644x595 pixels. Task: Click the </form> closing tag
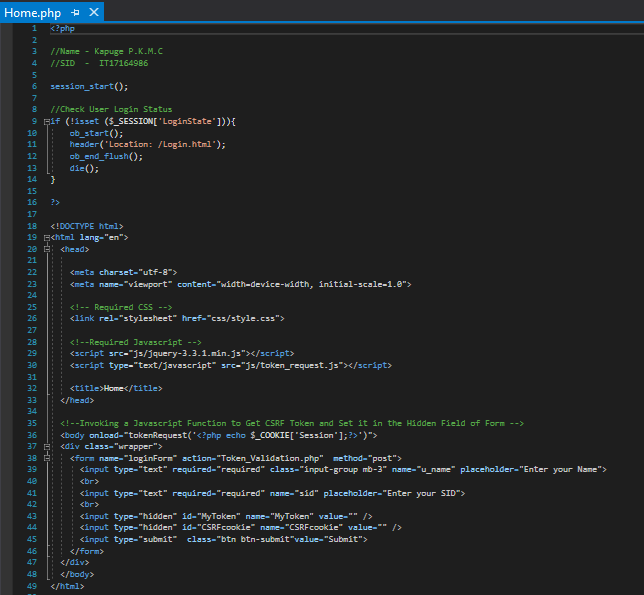coord(87,551)
